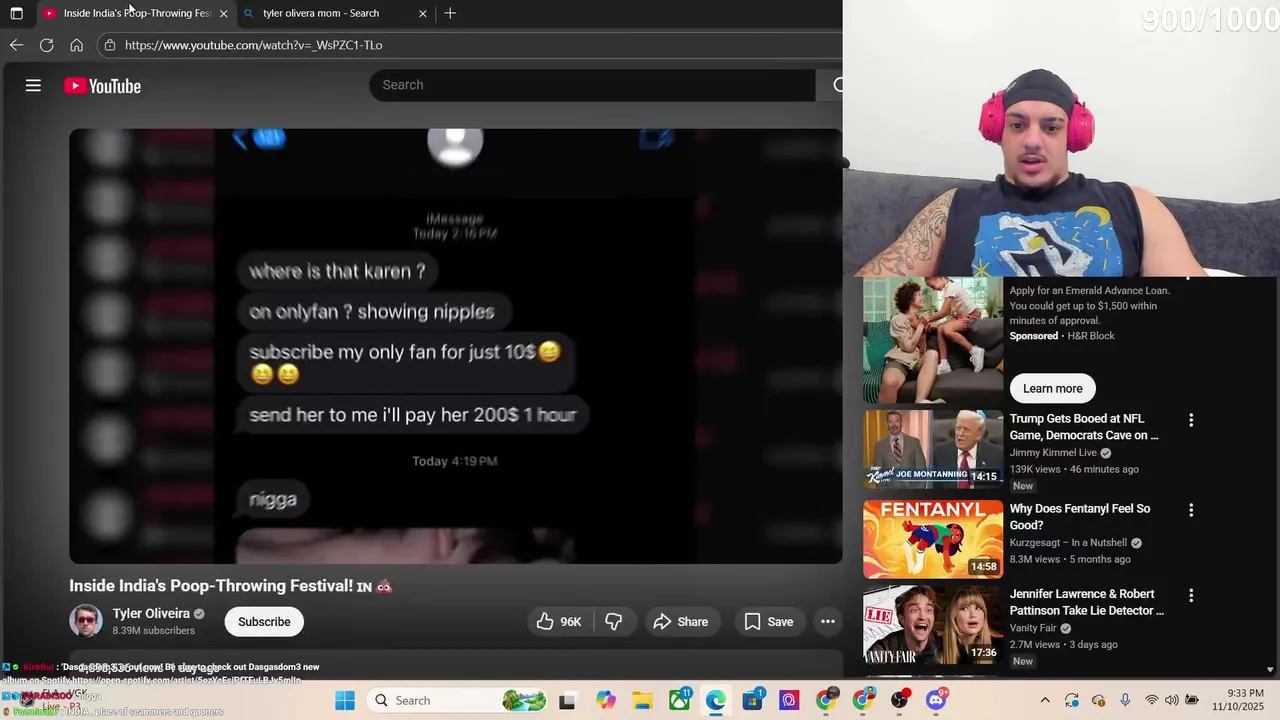Open the microphone tray icon

(x=1125, y=700)
